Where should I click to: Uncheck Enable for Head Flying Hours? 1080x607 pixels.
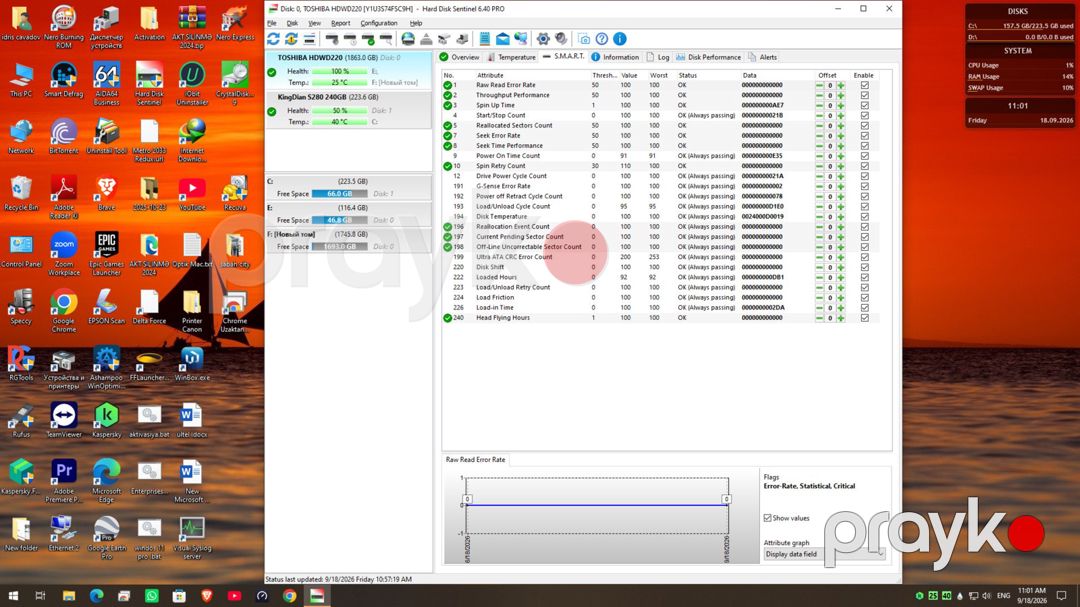[x=864, y=318]
